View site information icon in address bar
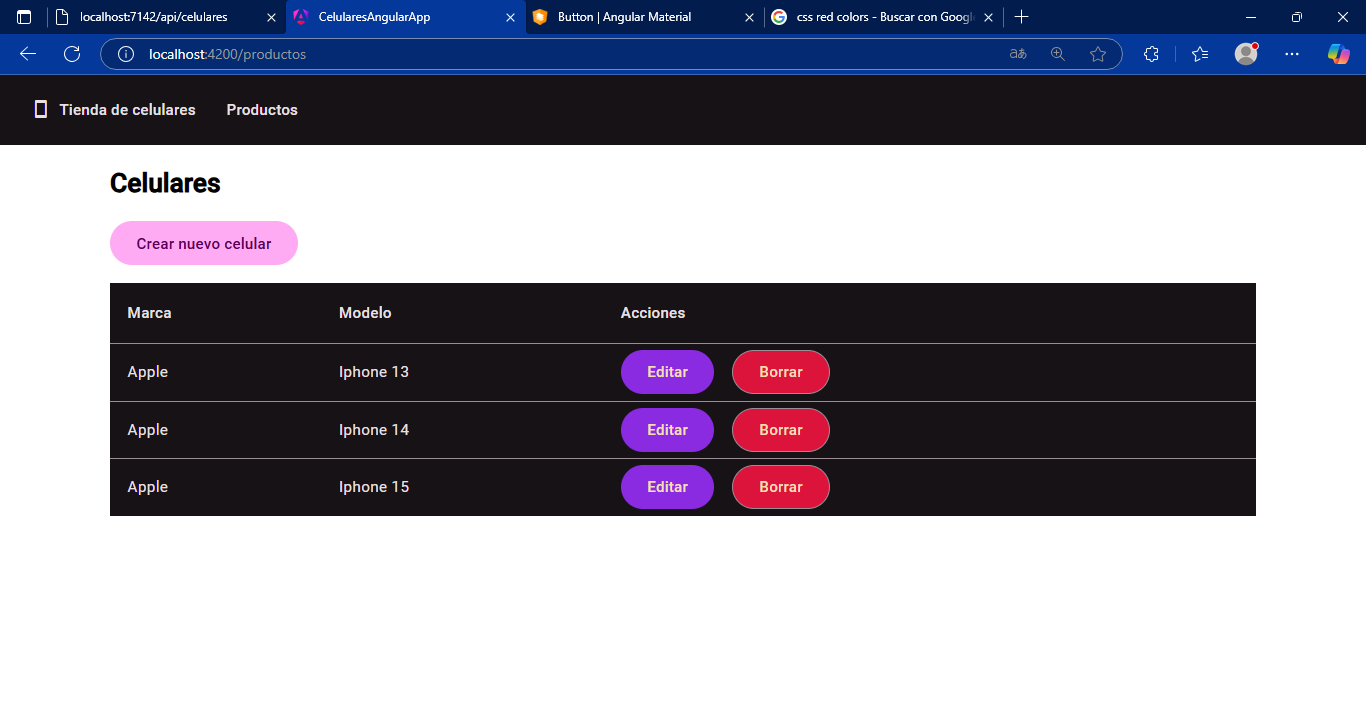The image size is (1366, 720). (126, 54)
